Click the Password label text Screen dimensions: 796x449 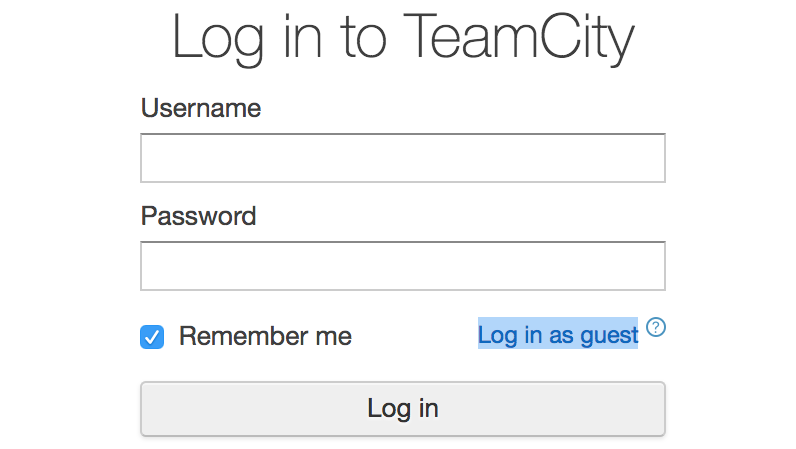pos(198,216)
